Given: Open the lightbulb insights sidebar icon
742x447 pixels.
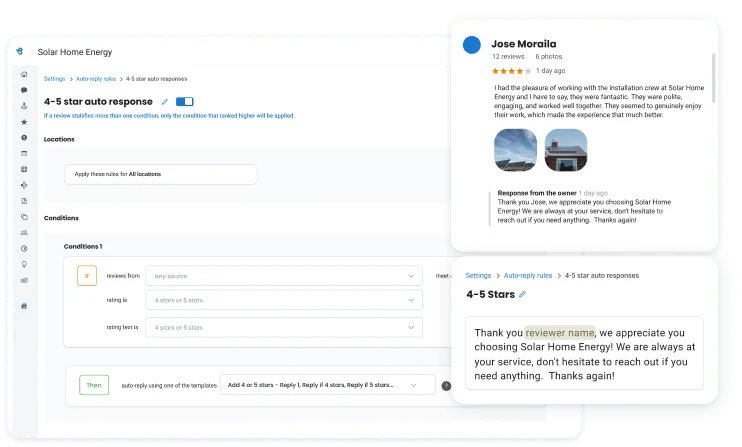Looking at the screenshot, I should pos(24,264).
